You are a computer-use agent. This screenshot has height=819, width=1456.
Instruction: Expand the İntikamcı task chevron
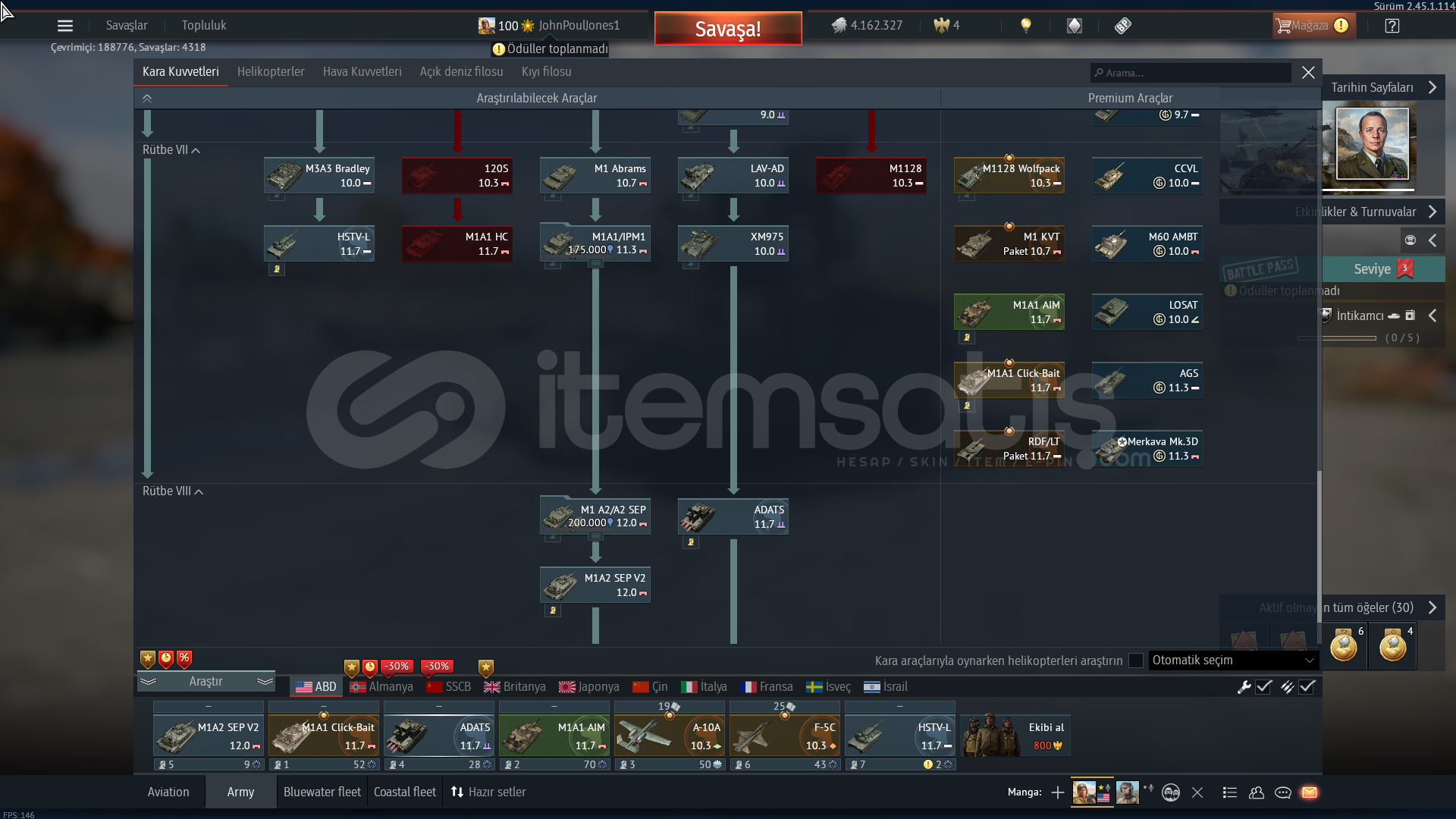[x=1432, y=316]
